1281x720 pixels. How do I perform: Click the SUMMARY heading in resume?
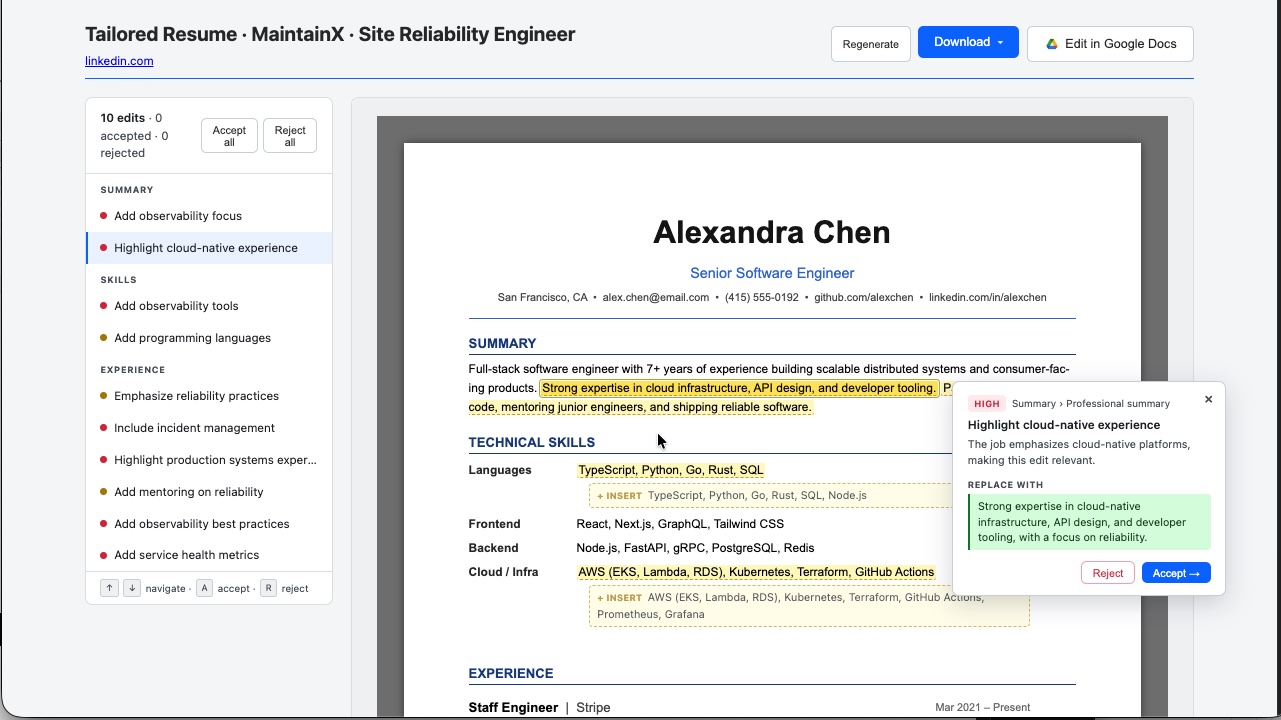click(502, 343)
